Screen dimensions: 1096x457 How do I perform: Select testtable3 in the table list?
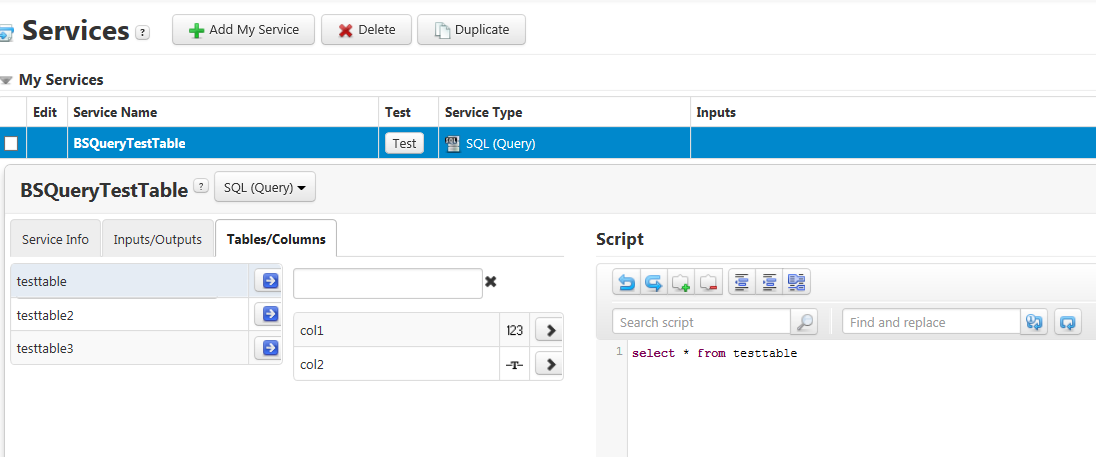[x=130, y=347]
